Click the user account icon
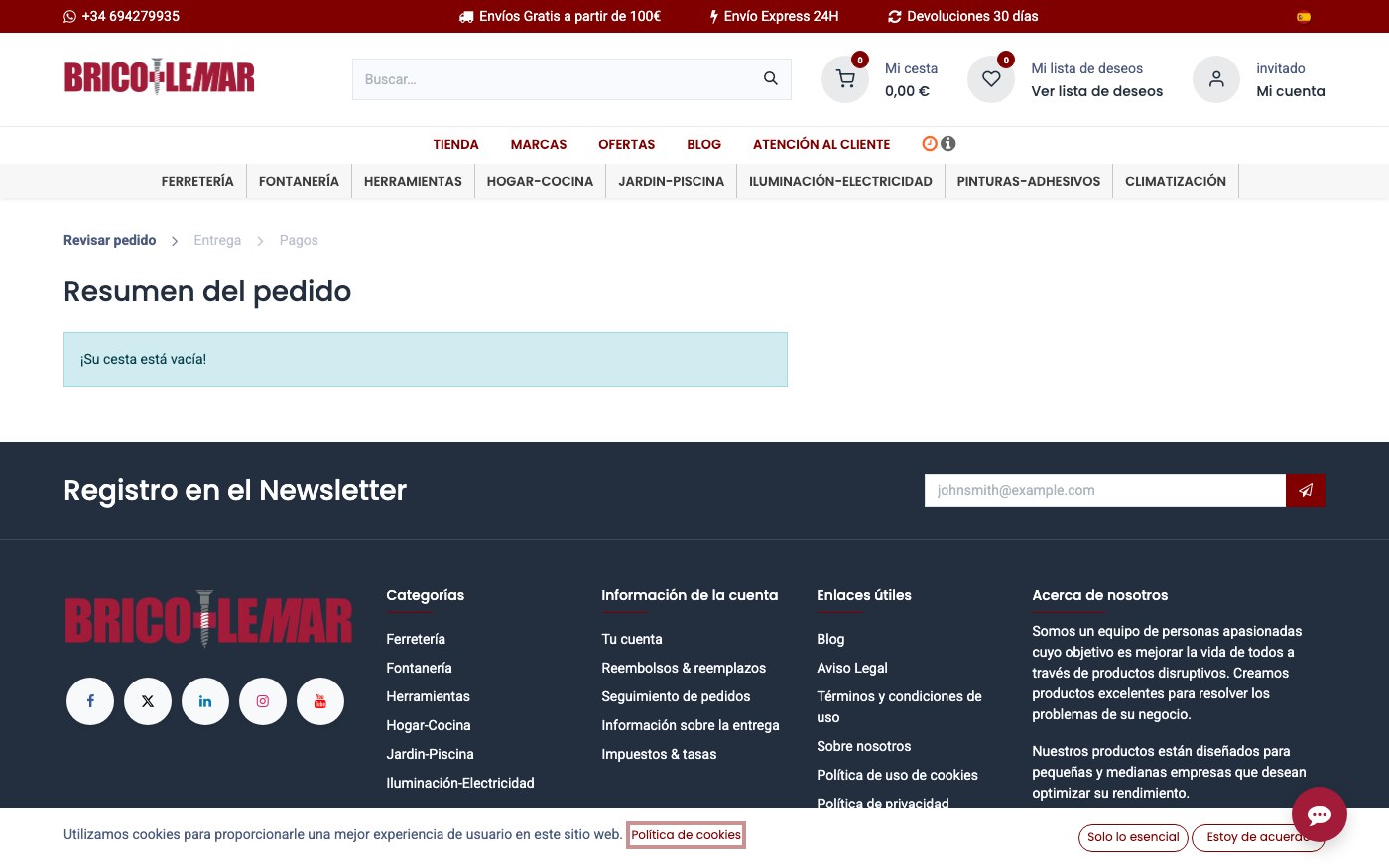 pos(1216,79)
